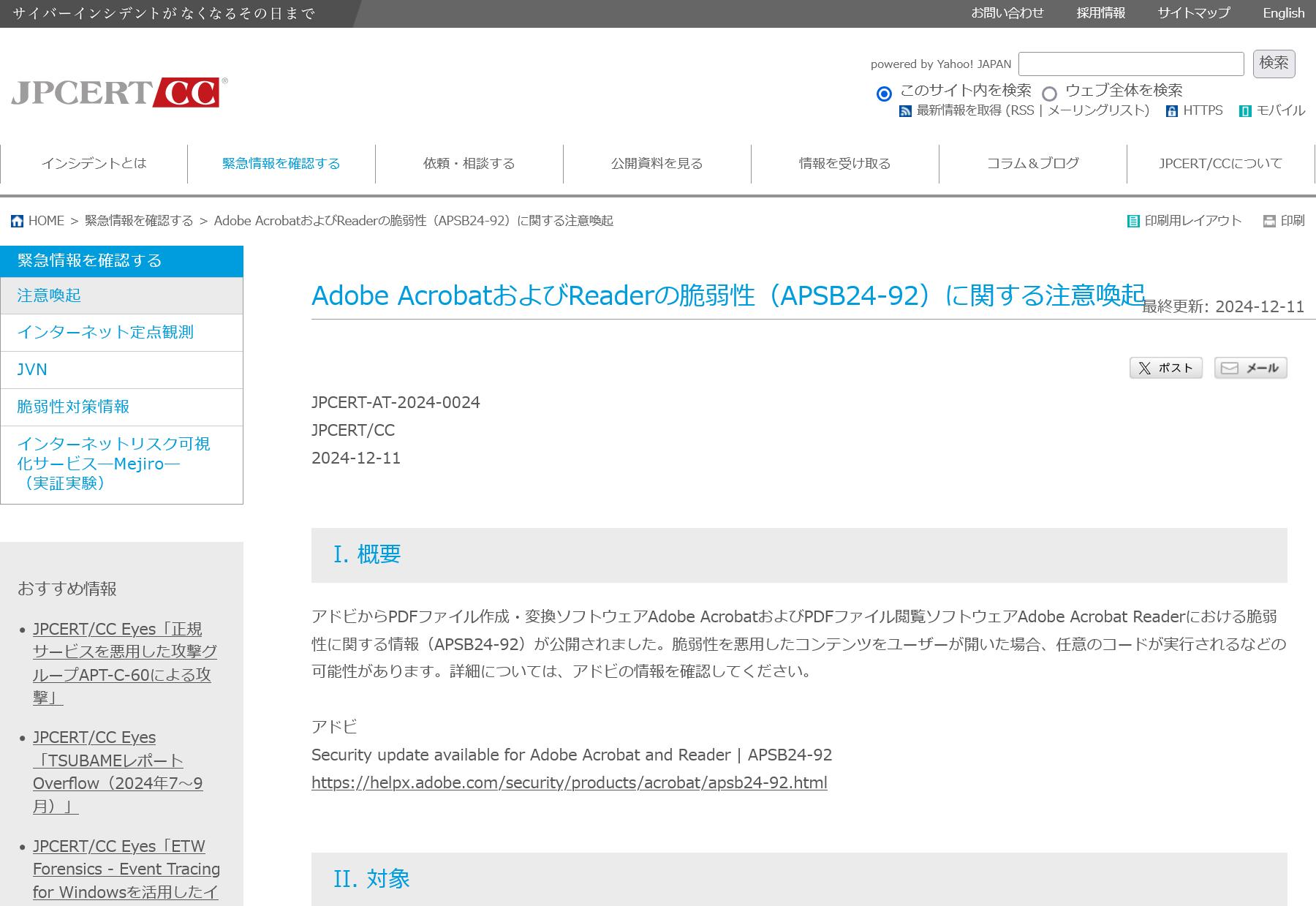This screenshot has height=906, width=1316.
Task: Select このサイト内を検索 radio option
Action: coord(885,94)
